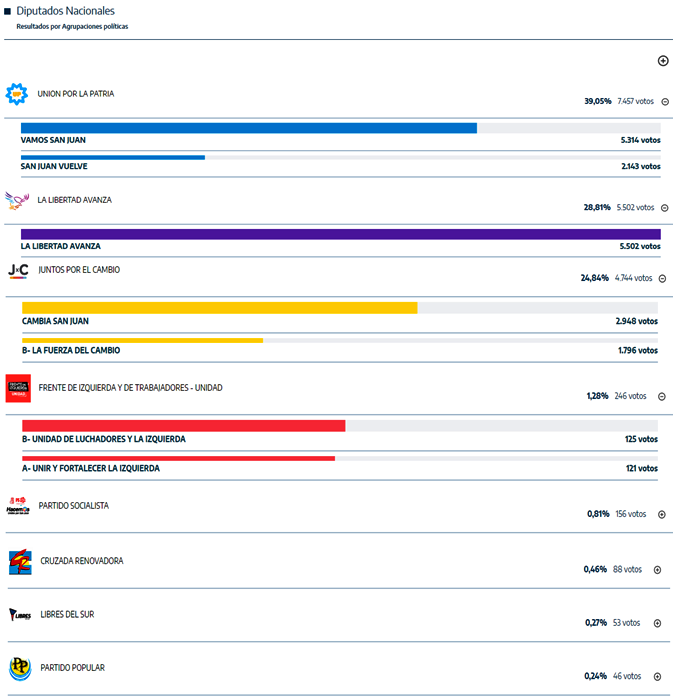Click Frente de Izquierda red logo
673x698 pixels.
click(x=19, y=388)
